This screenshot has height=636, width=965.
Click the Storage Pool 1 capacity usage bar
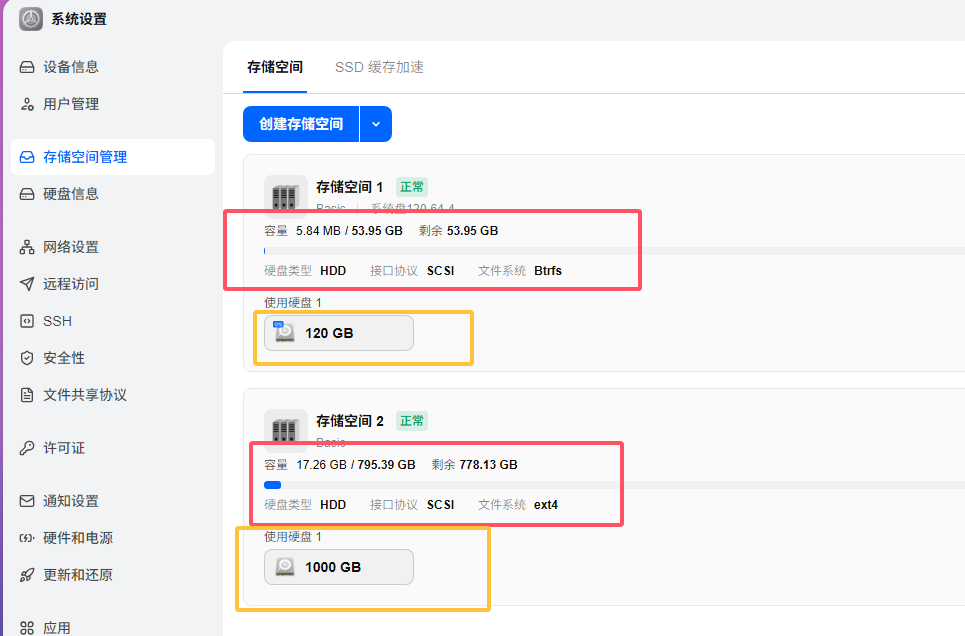pyautogui.click(x=614, y=251)
